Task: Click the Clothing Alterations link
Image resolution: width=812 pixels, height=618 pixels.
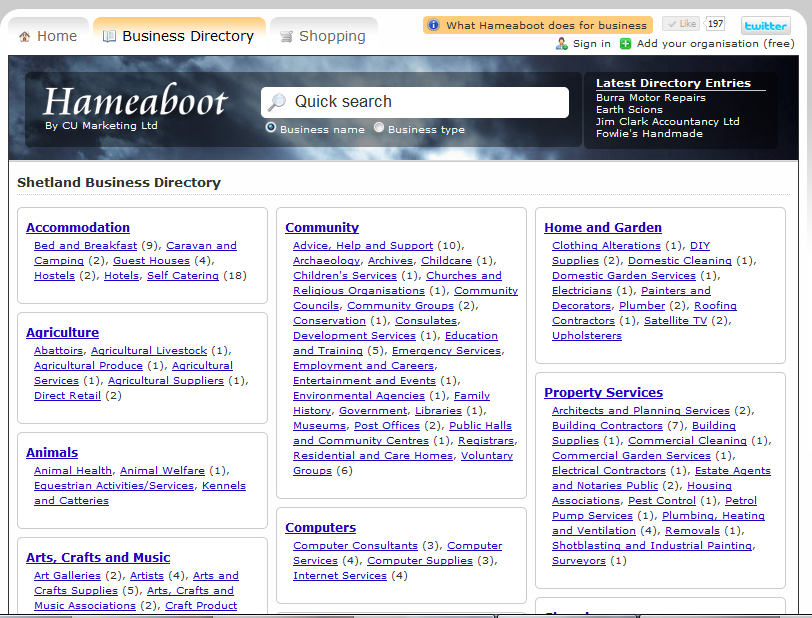Action: [606, 246]
